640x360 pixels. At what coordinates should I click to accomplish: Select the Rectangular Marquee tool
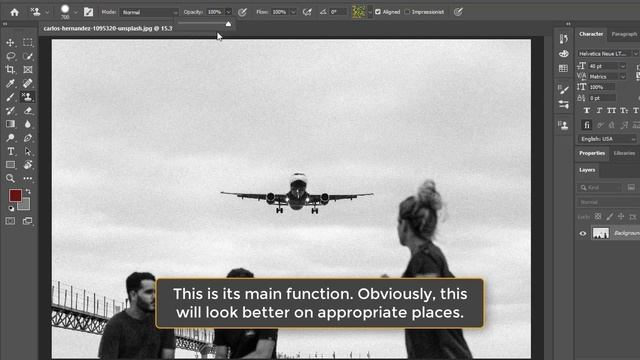click(28, 42)
